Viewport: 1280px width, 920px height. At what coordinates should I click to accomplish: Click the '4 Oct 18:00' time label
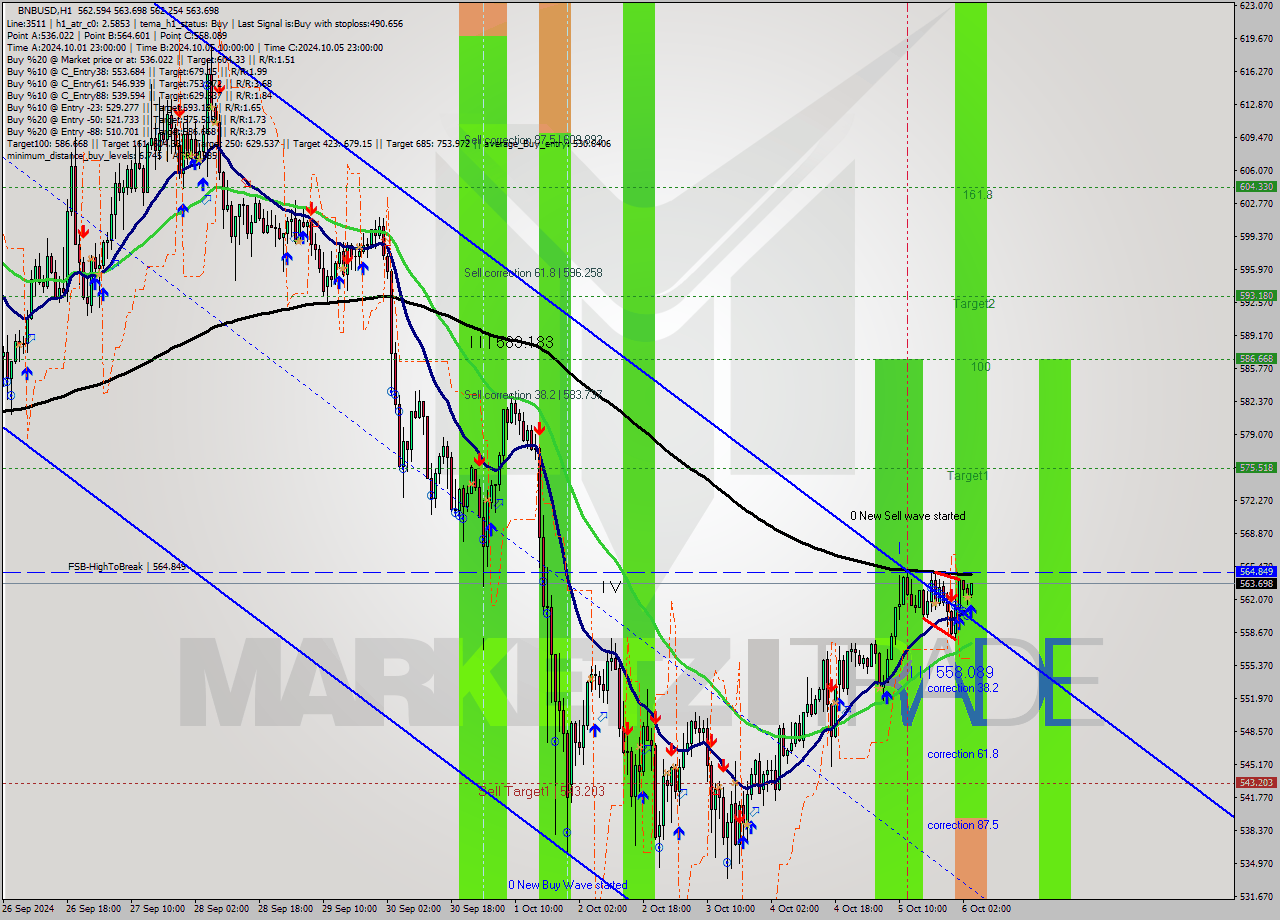point(858,909)
